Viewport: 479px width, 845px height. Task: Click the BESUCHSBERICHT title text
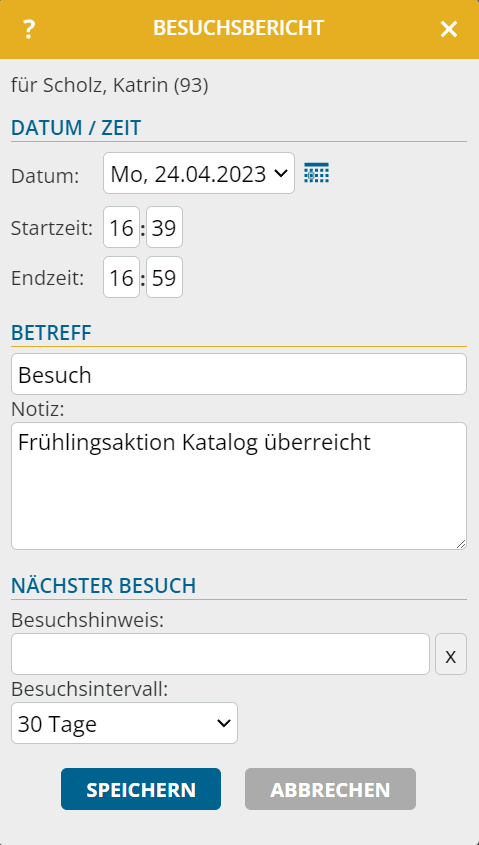pos(239,28)
